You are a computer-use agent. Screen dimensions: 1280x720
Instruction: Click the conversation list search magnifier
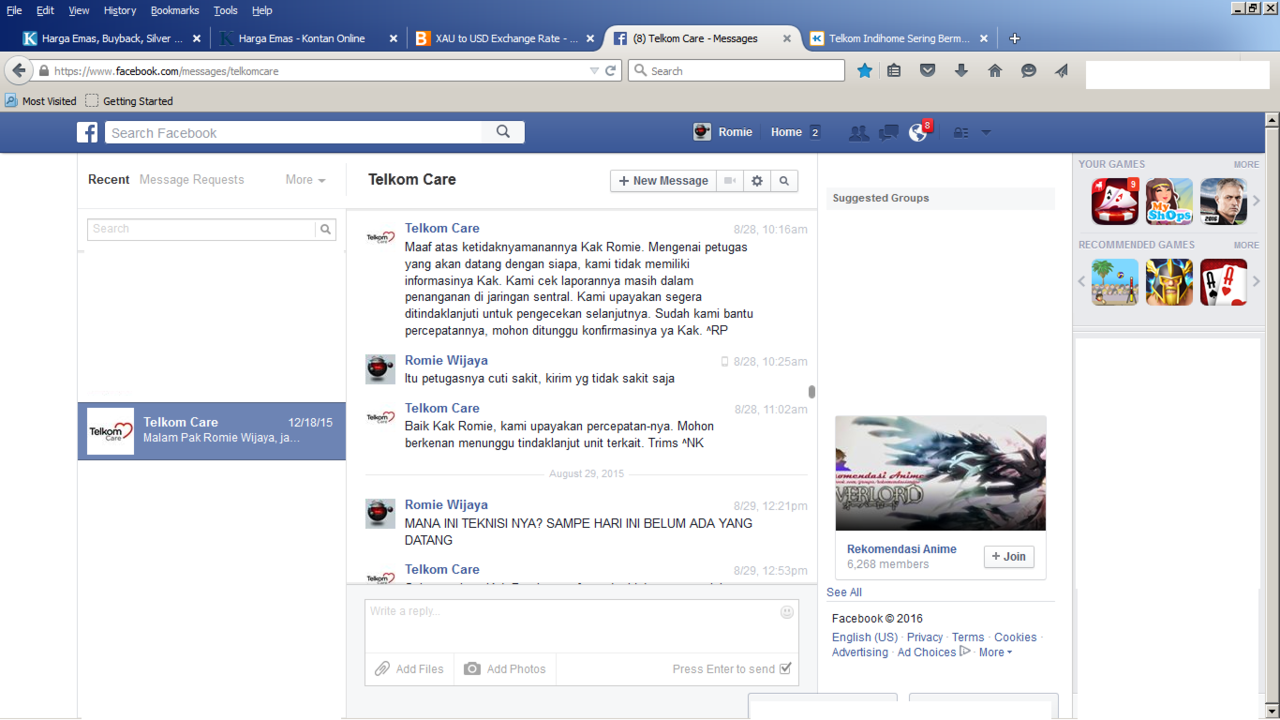pos(326,229)
